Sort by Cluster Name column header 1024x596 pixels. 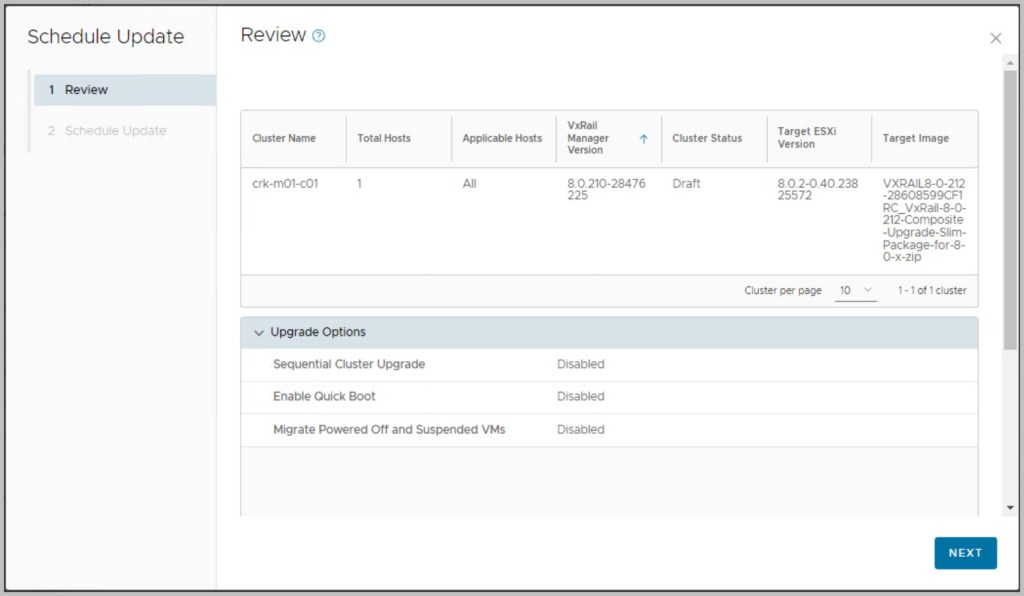click(284, 138)
